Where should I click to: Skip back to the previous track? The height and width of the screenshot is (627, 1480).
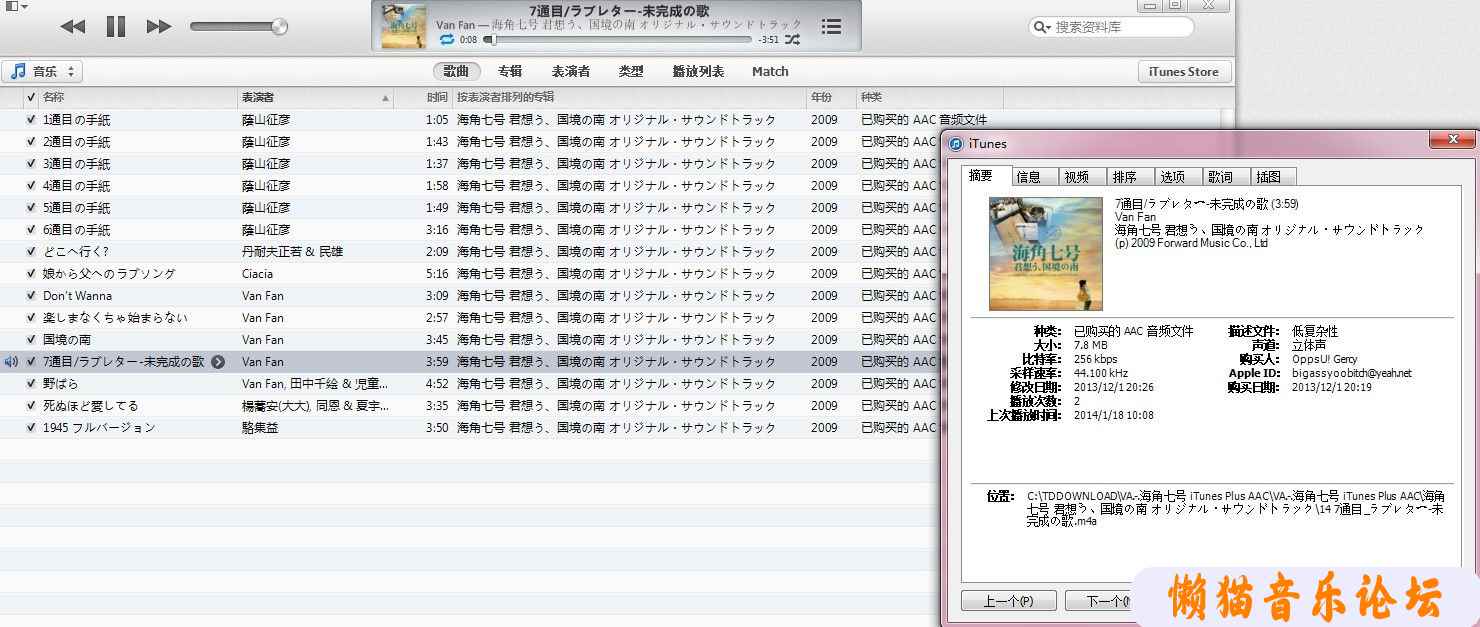coord(73,27)
